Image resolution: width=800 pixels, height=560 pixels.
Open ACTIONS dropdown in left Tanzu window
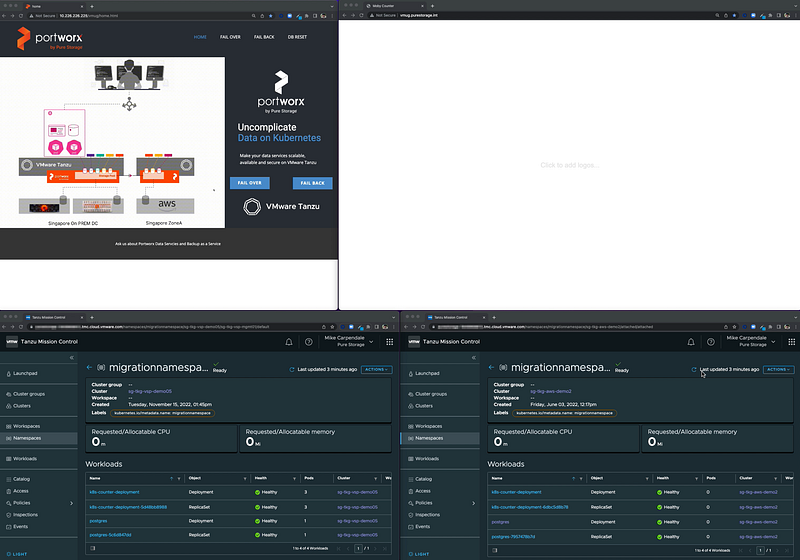point(377,369)
